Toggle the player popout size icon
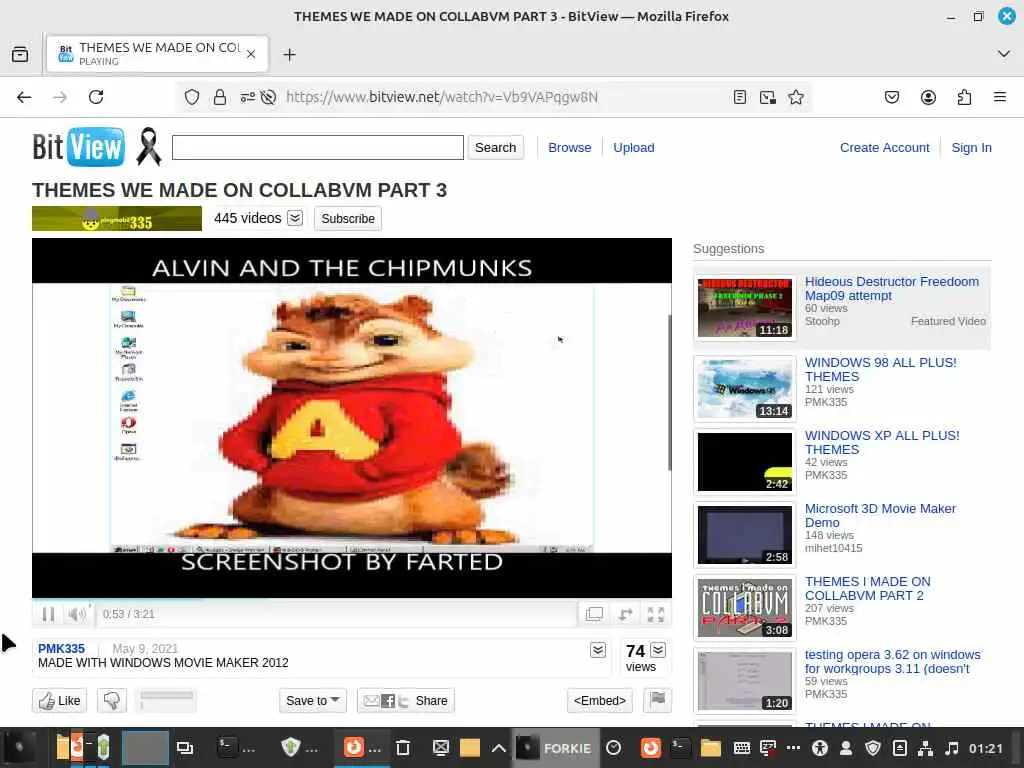The width and height of the screenshot is (1024, 768). (x=594, y=614)
